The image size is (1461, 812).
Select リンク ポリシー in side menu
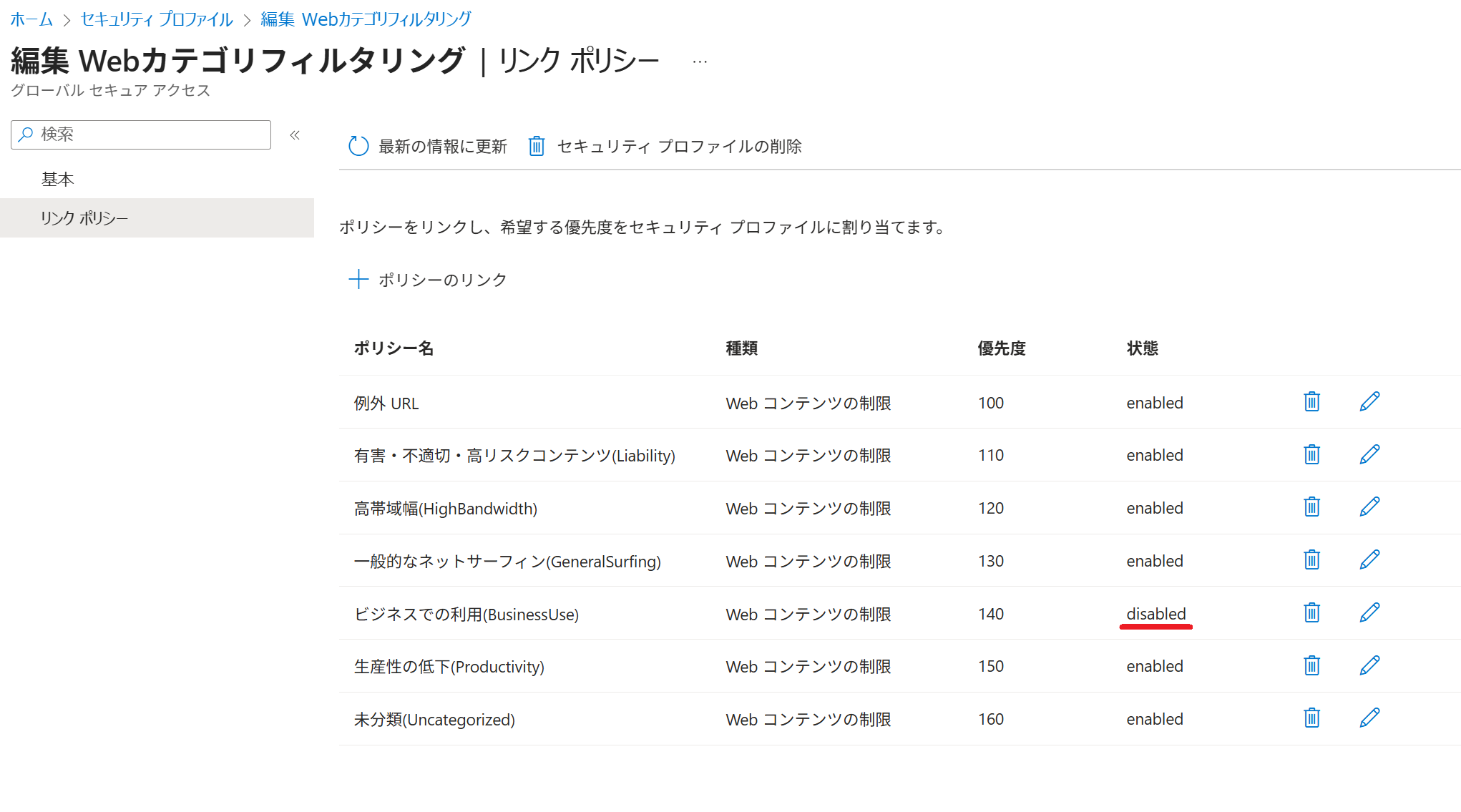[84, 218]
